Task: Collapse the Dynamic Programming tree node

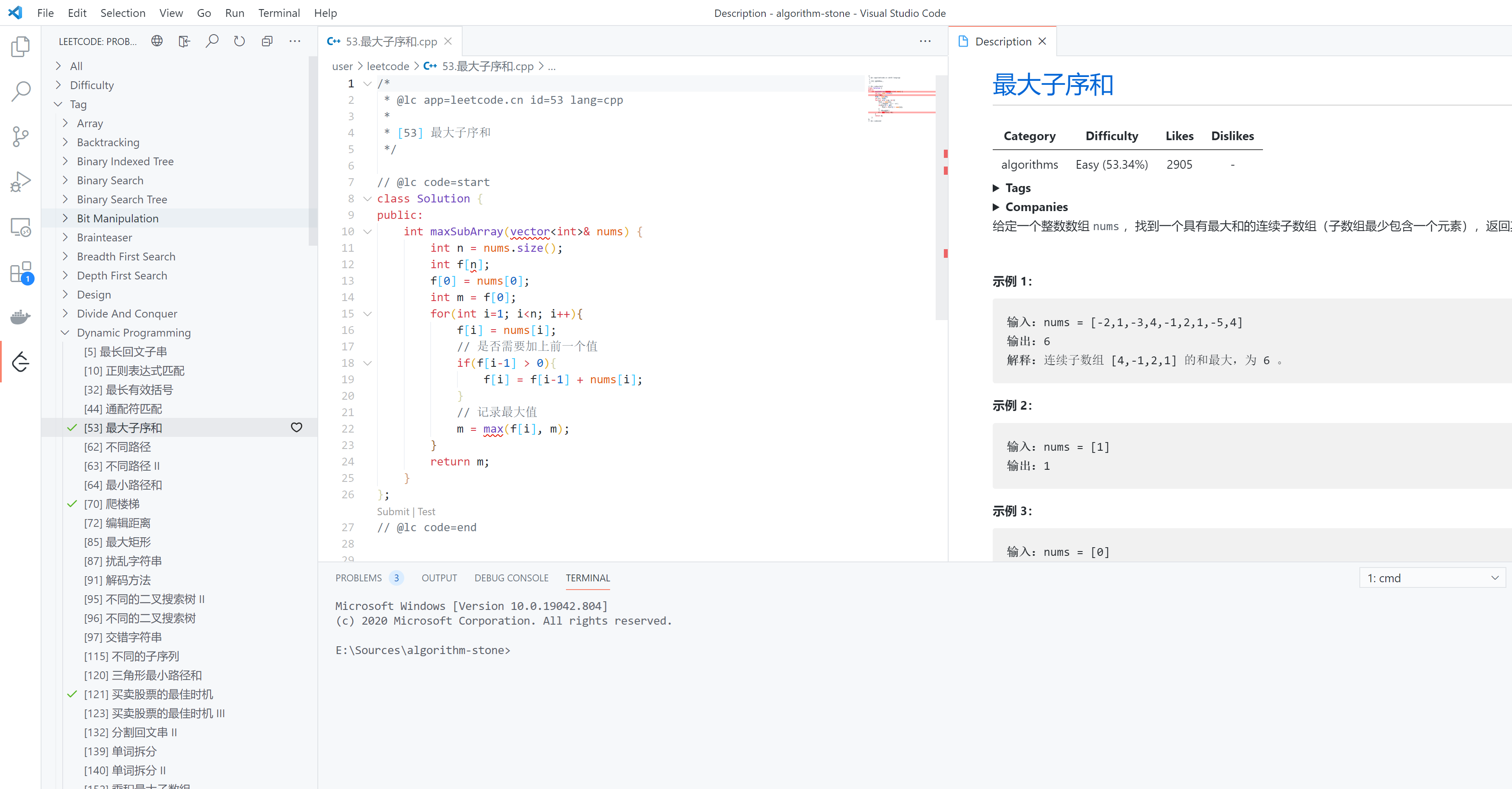Action: point(65,333)
